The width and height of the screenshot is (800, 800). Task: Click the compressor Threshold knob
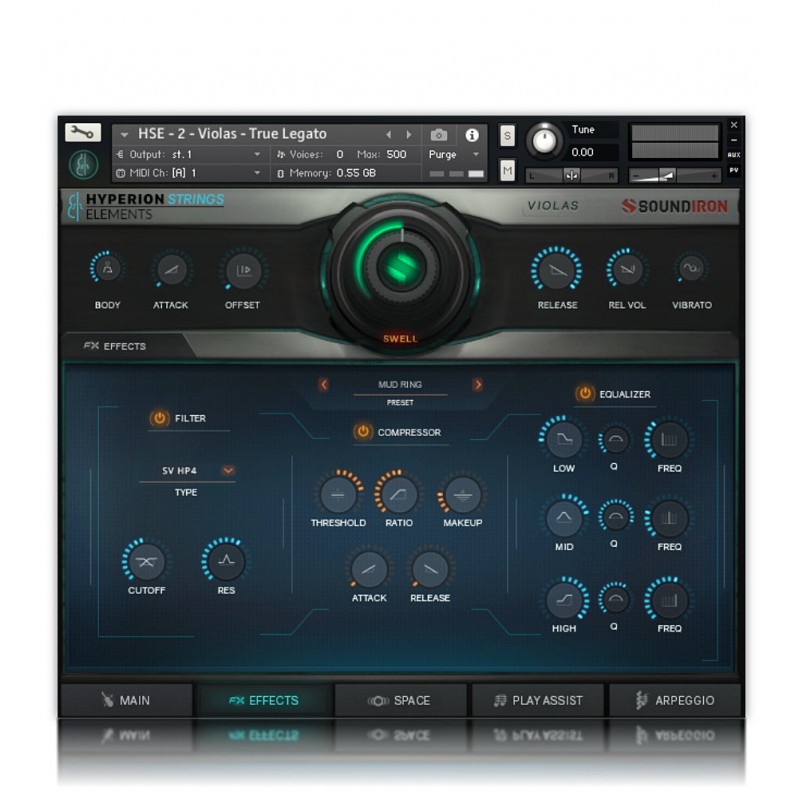click(338, 494)
